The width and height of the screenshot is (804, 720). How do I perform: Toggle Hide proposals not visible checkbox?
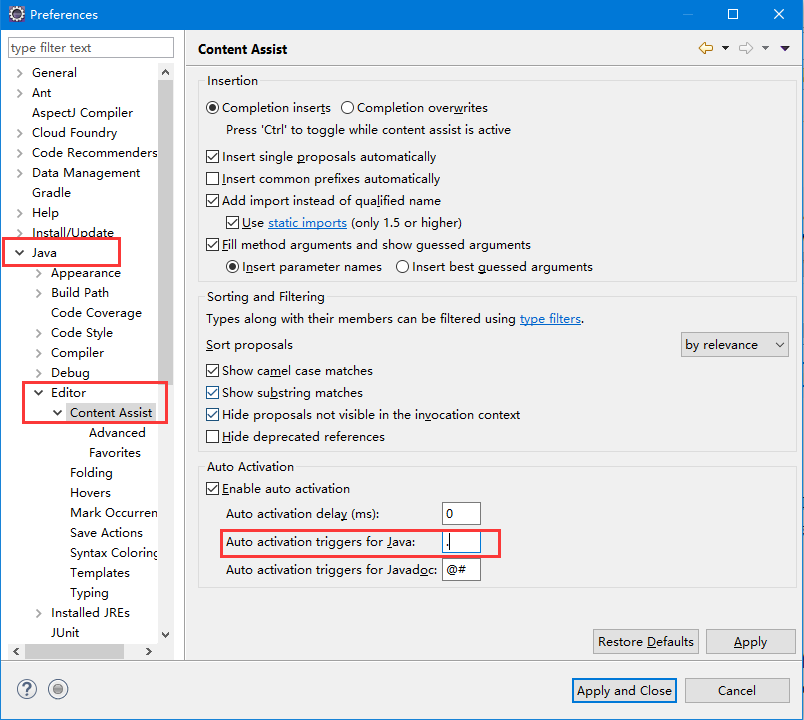tap(212, 414)
